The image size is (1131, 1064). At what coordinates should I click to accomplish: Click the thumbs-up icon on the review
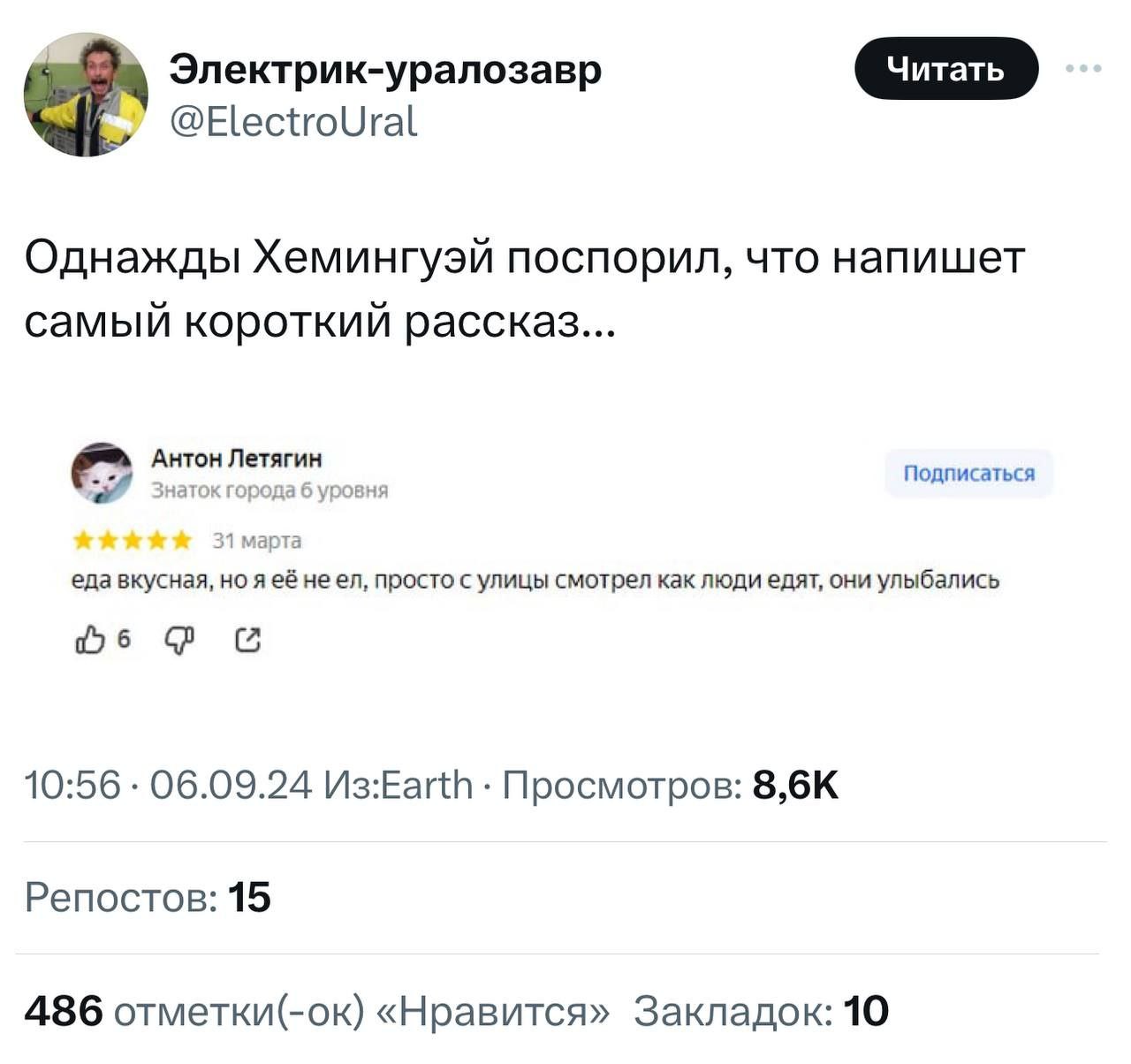(89, 639)
